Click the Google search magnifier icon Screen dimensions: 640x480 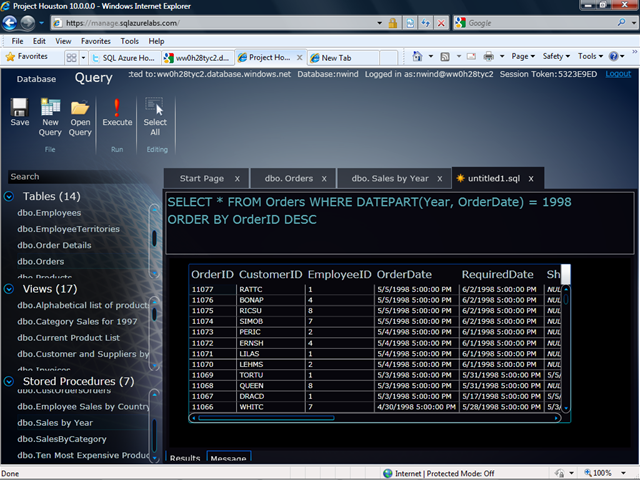[x=621, y=22]
